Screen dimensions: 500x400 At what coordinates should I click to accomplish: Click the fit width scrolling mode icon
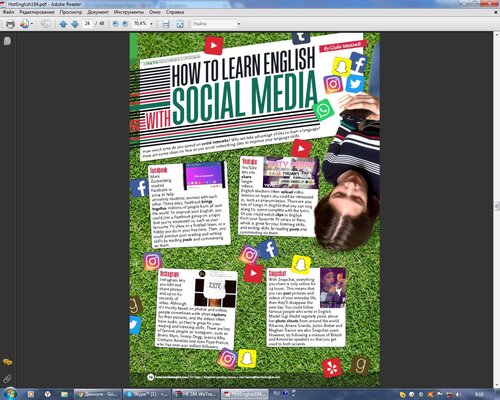(x=166, y=24)
